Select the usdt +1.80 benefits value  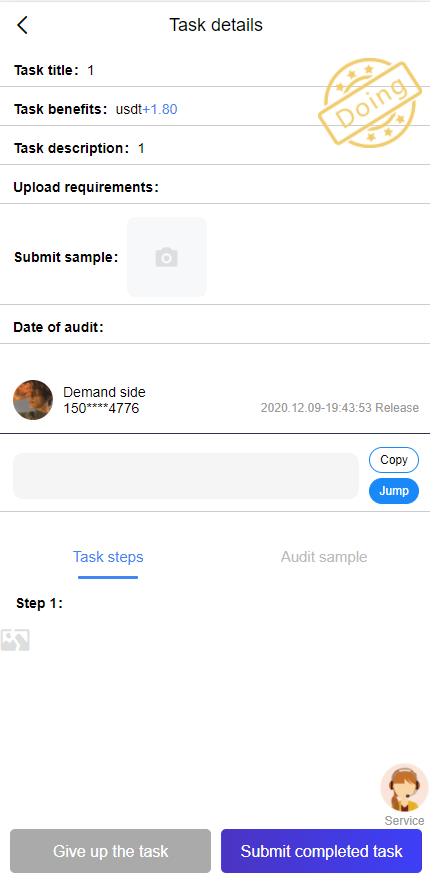click(147, 109)
